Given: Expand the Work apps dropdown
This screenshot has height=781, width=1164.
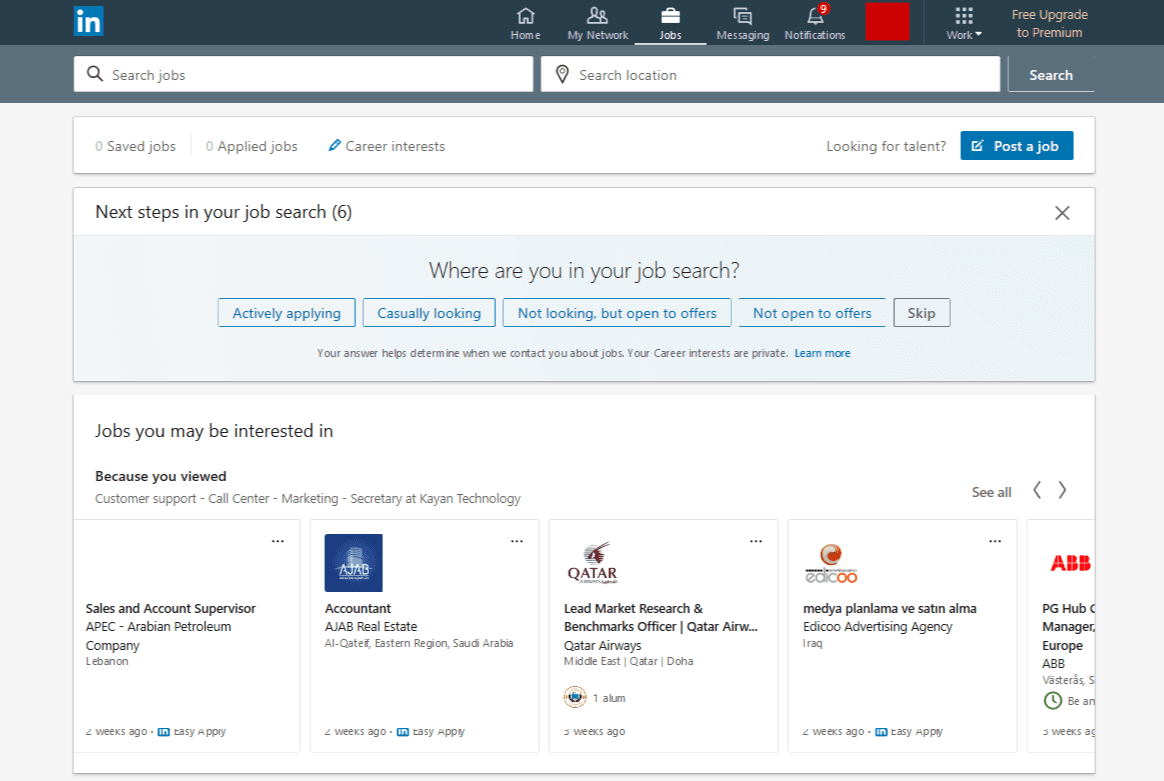Looking at the screenshot, I should 964,23.
